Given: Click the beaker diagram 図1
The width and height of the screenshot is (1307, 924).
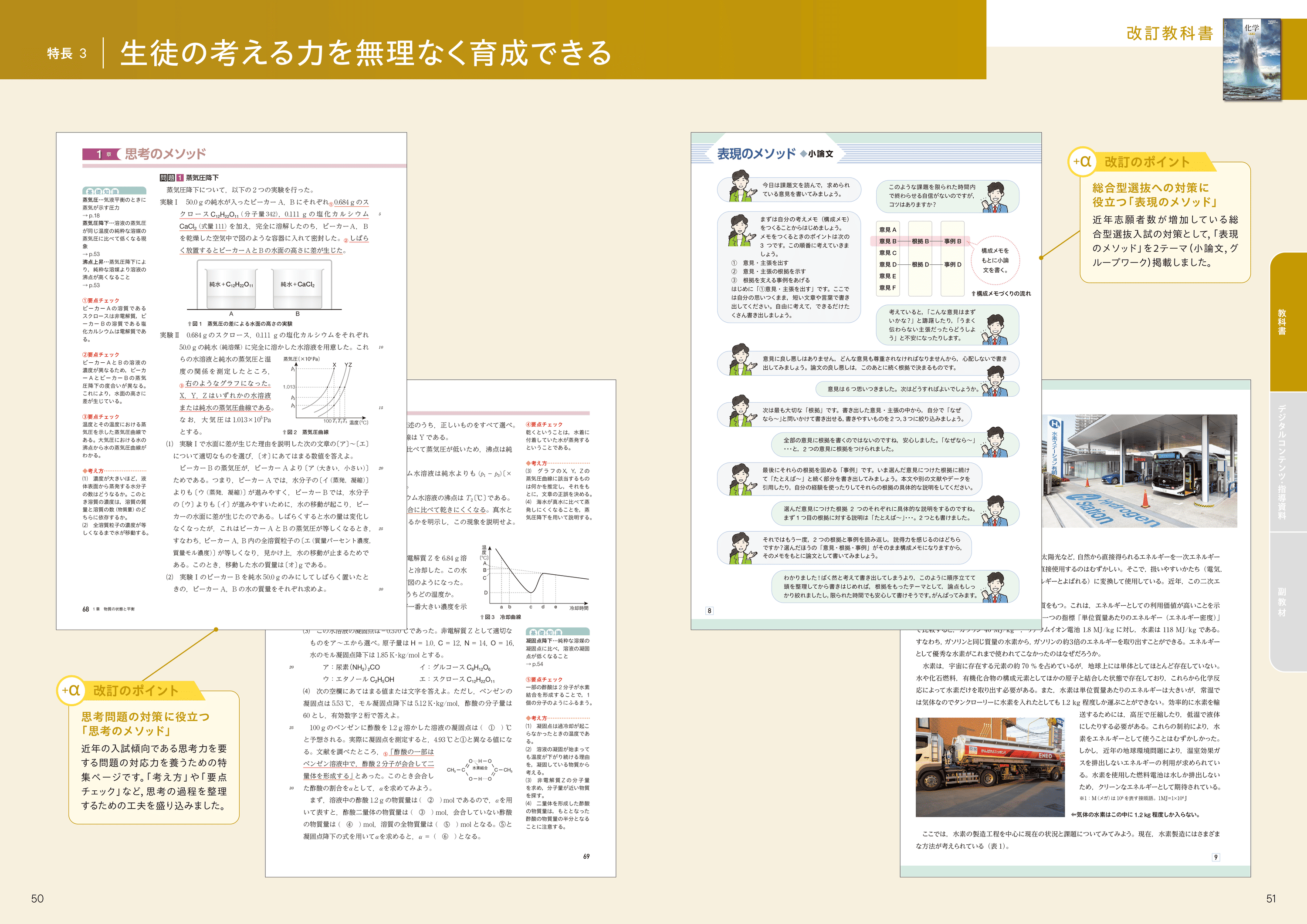Looking at the screenshot, I should 264,288.
